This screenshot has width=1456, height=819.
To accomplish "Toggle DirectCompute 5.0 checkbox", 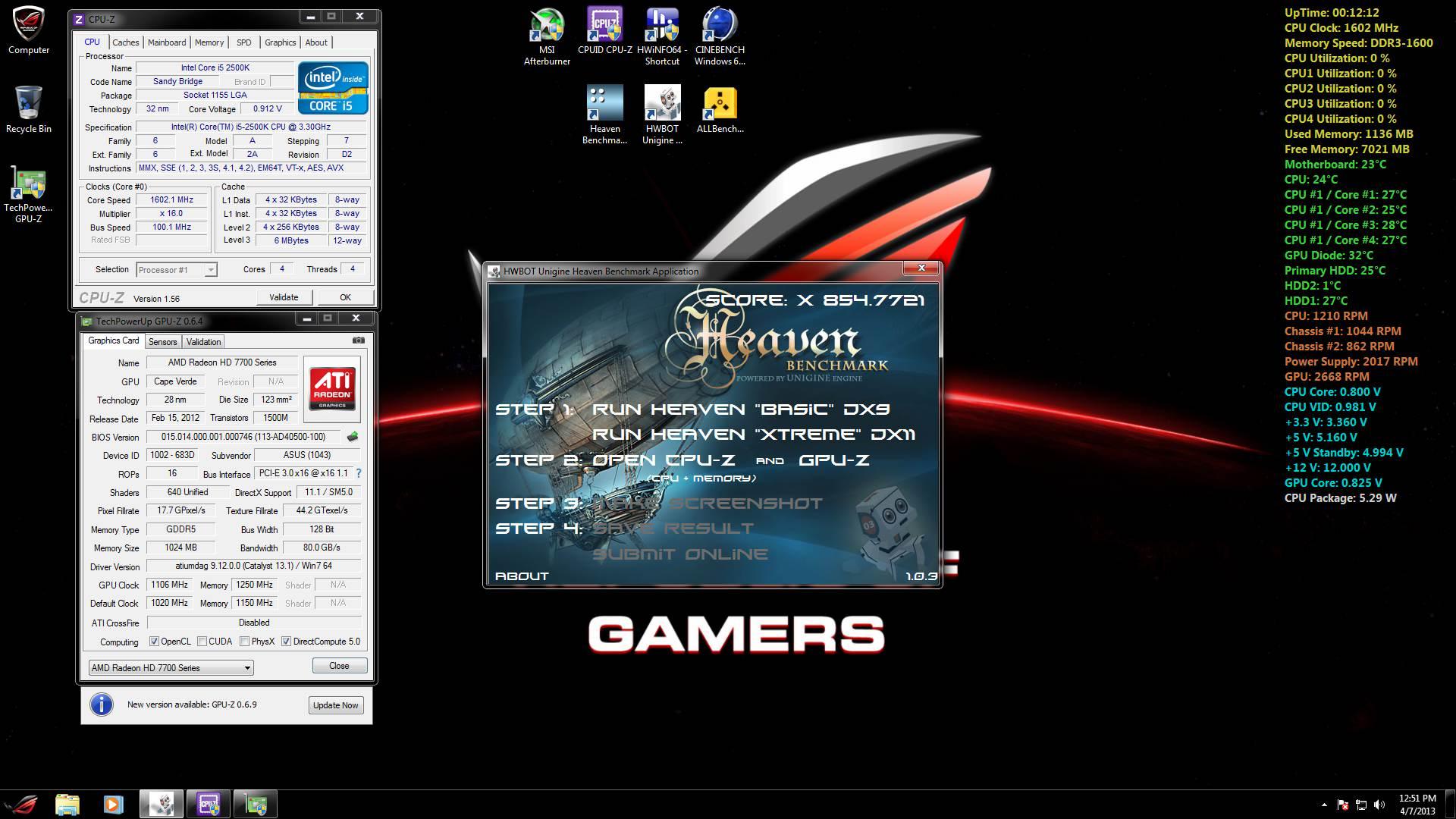I will tap(286, 642).
